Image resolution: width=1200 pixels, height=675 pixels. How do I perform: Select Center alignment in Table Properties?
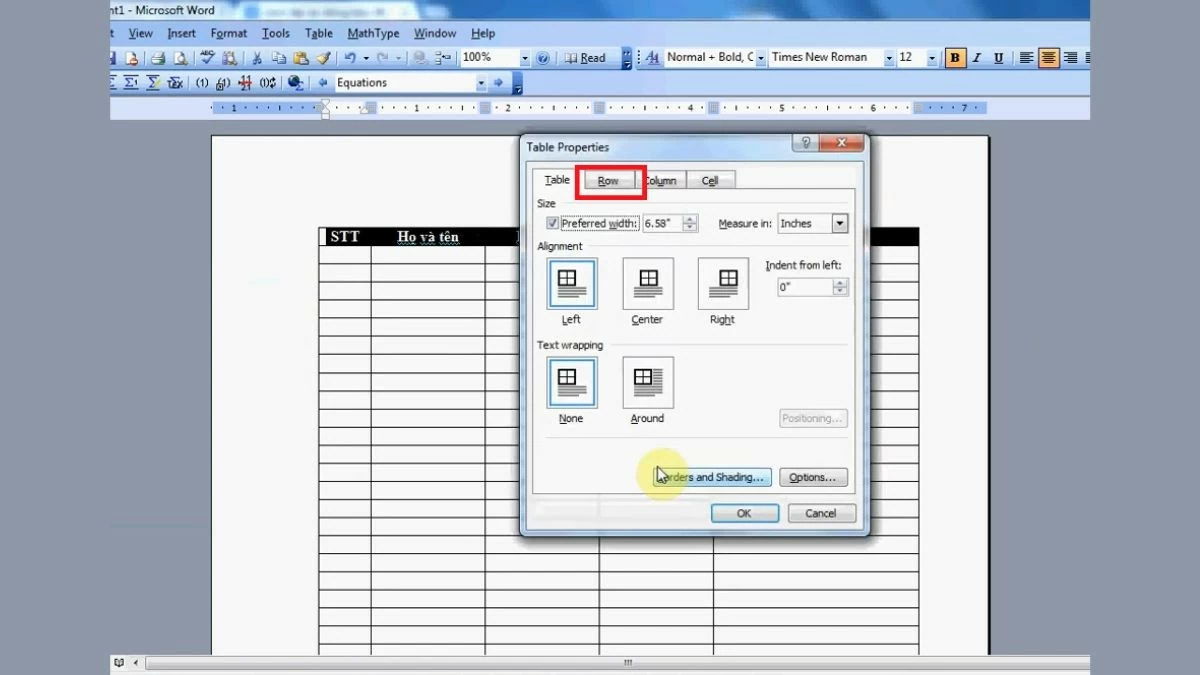pyautogui.click(x=648, y=283)
